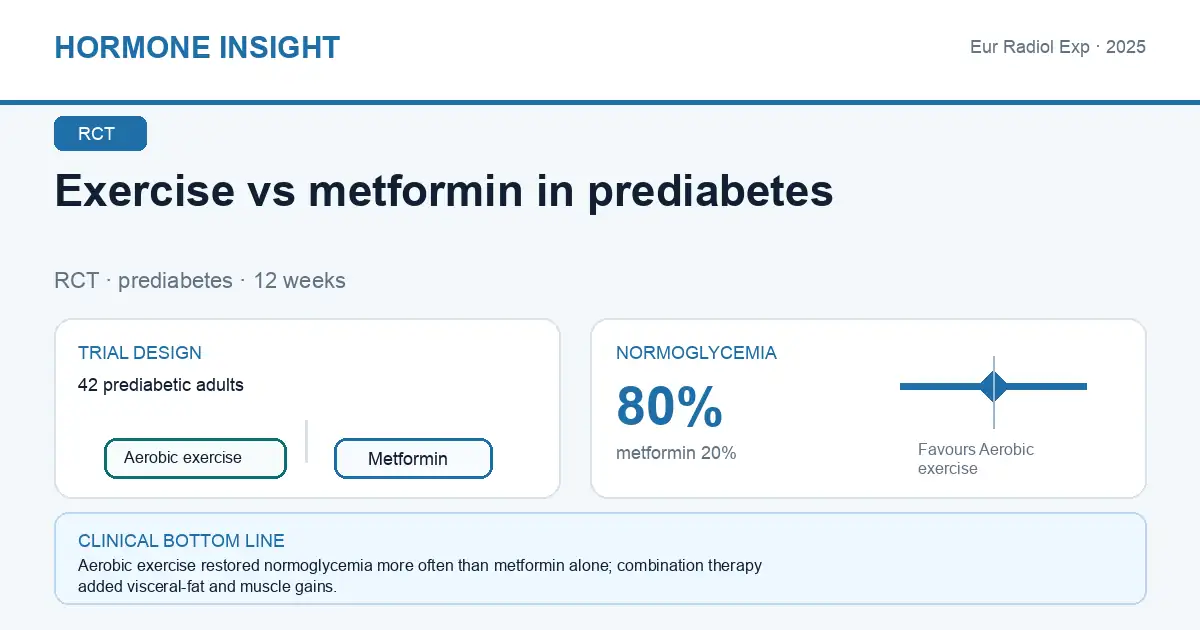The height and width of the screenshot is (630, 1200).
Task: Click the 42 prediabetic adults text
Action: pyautogui.click(x=161, y=385)
